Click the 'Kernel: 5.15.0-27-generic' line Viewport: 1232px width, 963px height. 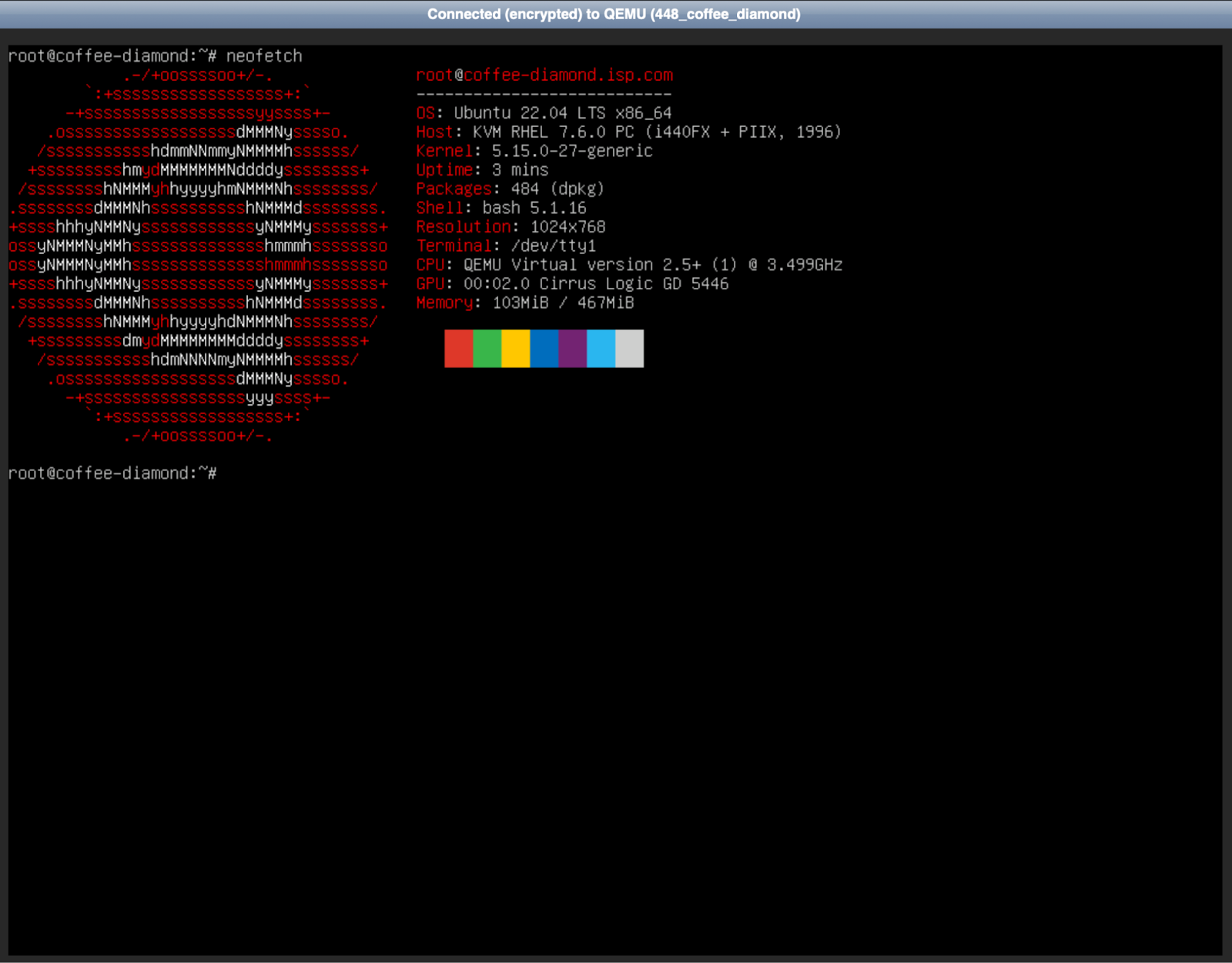[x=534, y=151]
